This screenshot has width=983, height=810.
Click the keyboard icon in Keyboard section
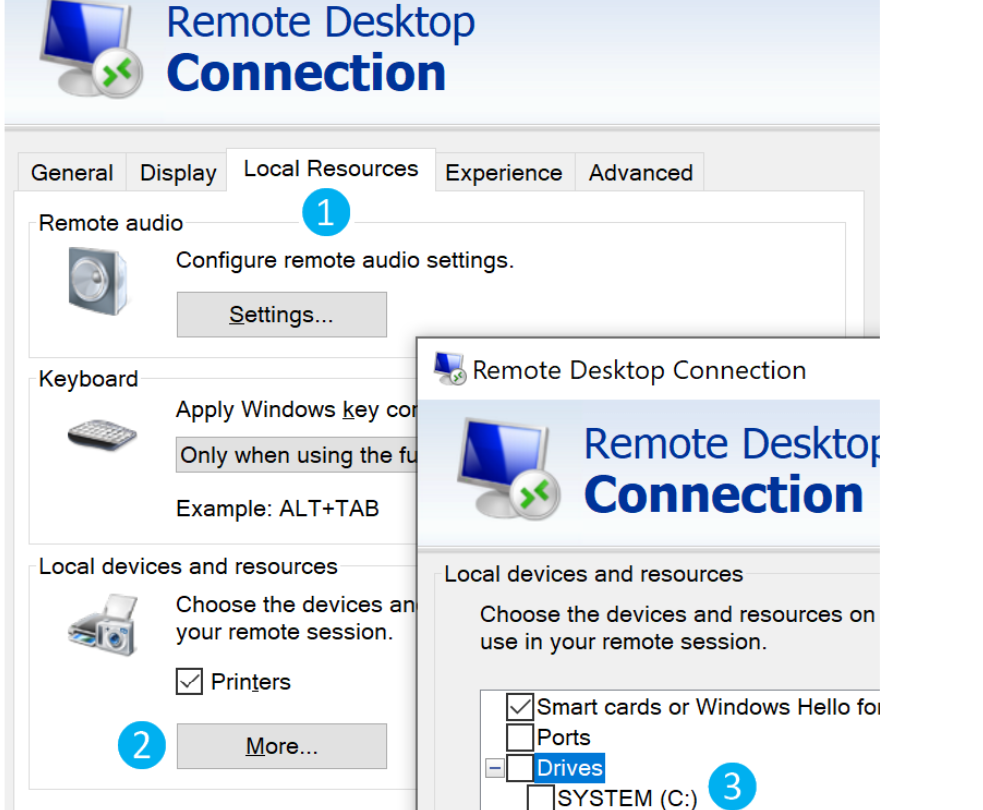(x=102, y=434)
